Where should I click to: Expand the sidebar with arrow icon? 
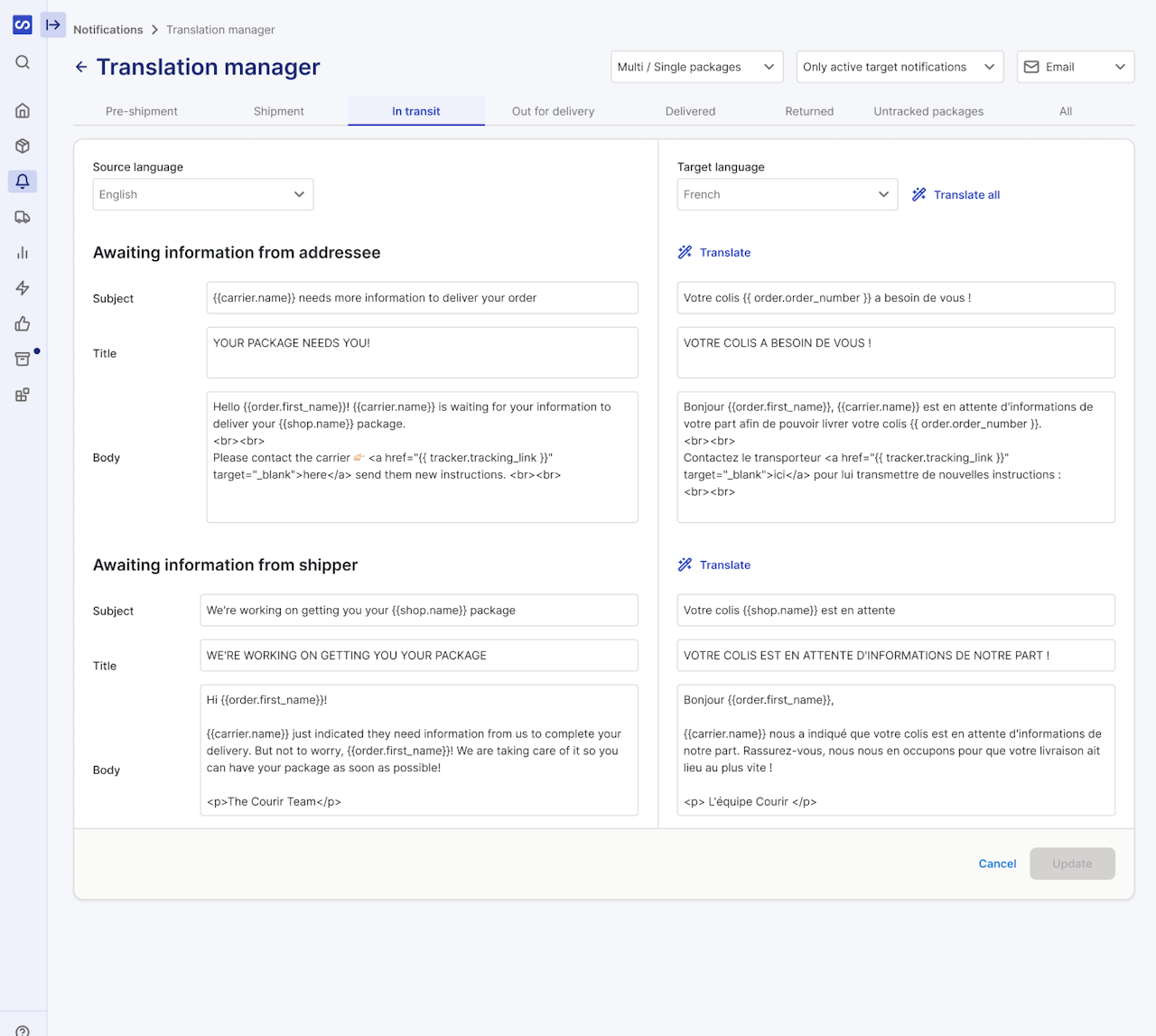pos(53,24)
